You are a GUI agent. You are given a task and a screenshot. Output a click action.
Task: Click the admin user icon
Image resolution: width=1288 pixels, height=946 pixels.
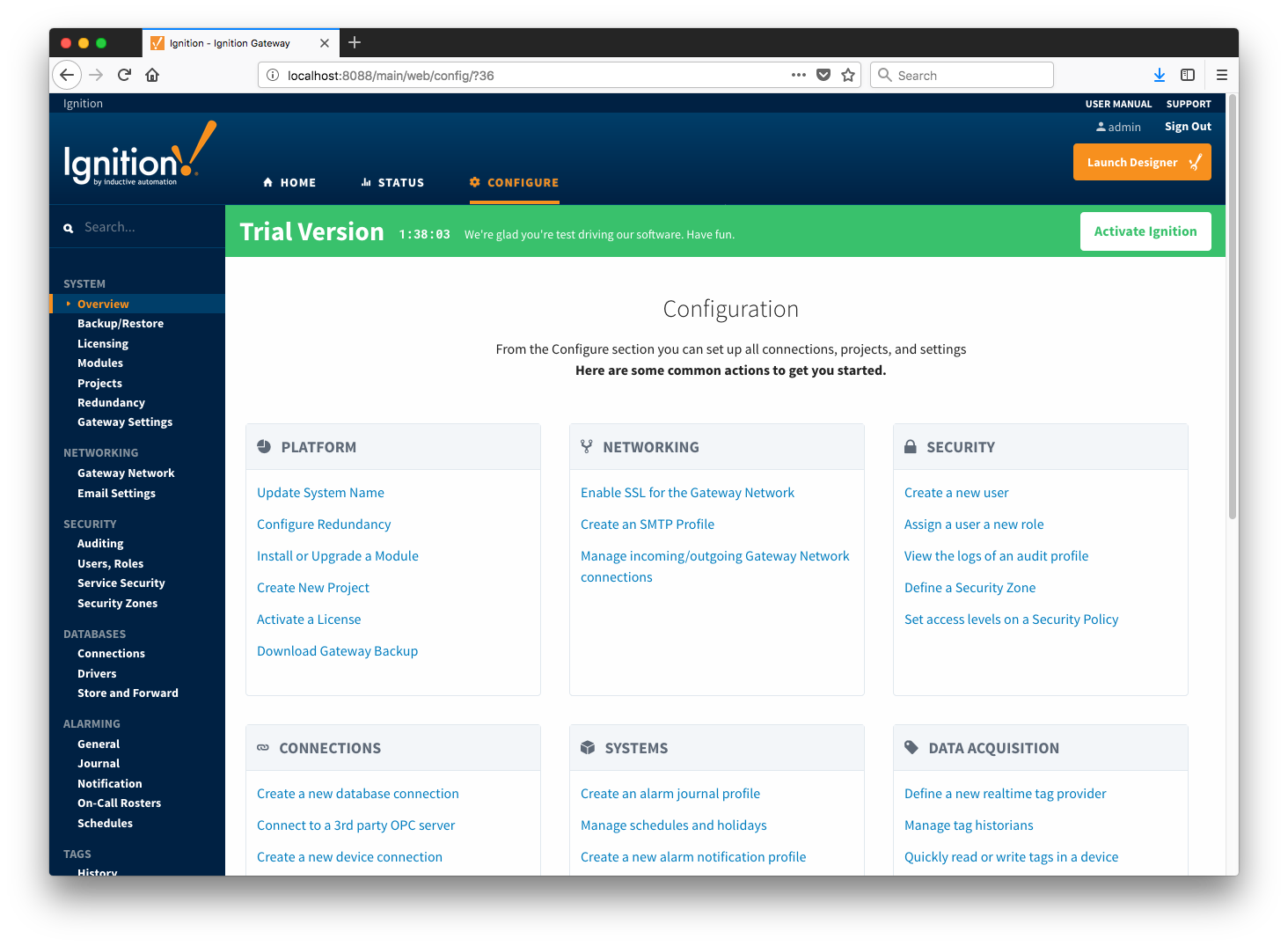pos(1101,127)
